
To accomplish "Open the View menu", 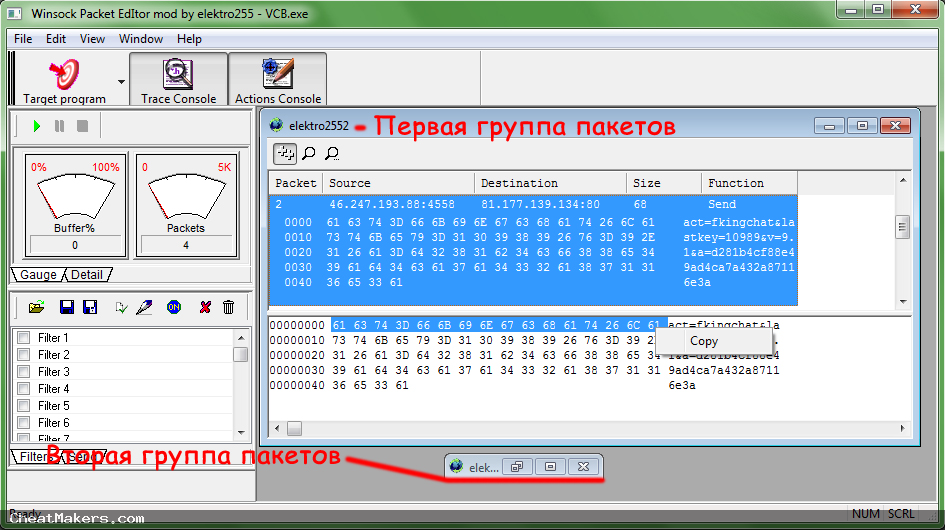I will pyautogui.click(x=92, y=39).
